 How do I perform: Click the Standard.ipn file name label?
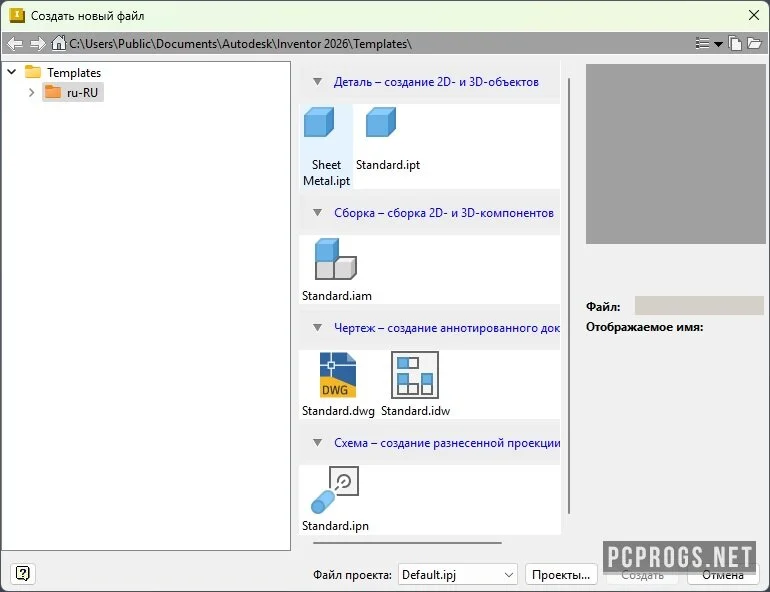coord(335,526)
